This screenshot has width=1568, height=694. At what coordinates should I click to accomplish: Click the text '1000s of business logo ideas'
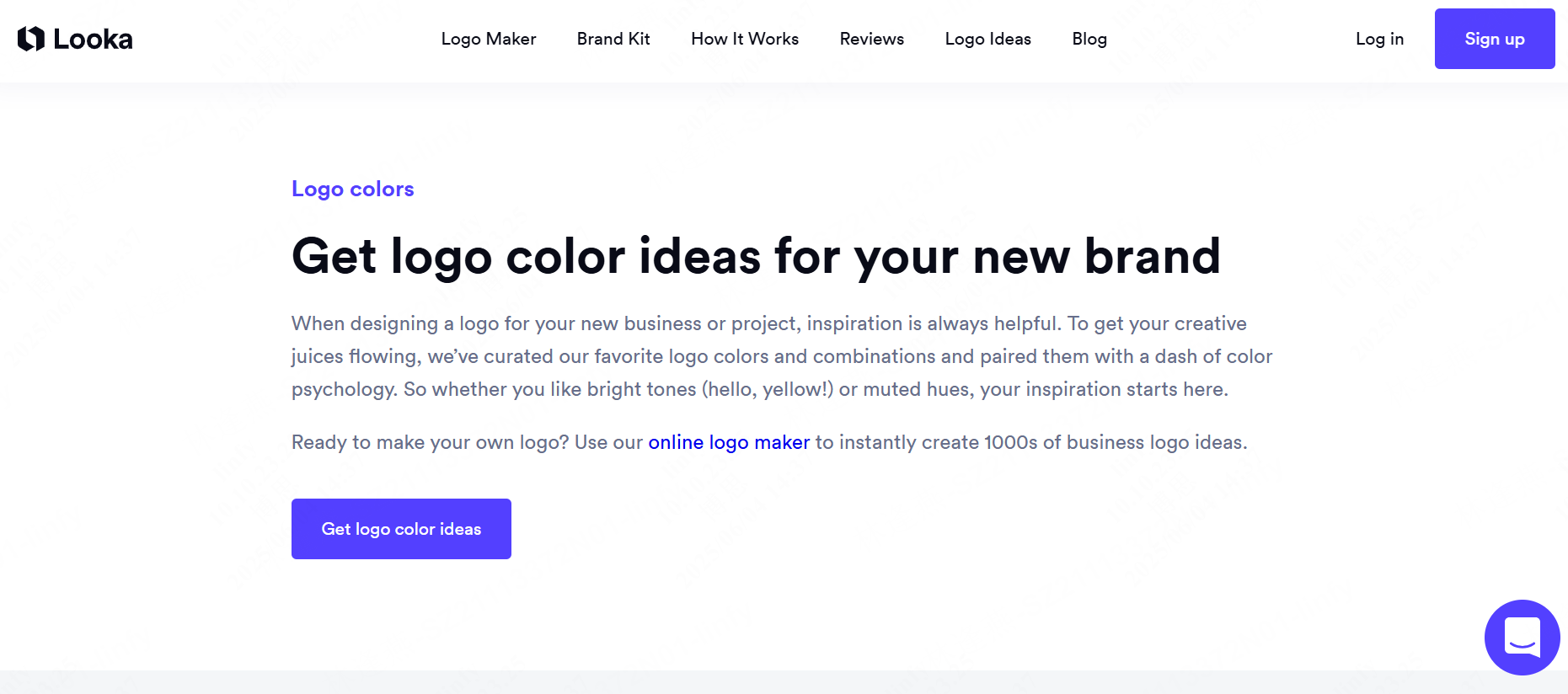(x=1116, y=442)
